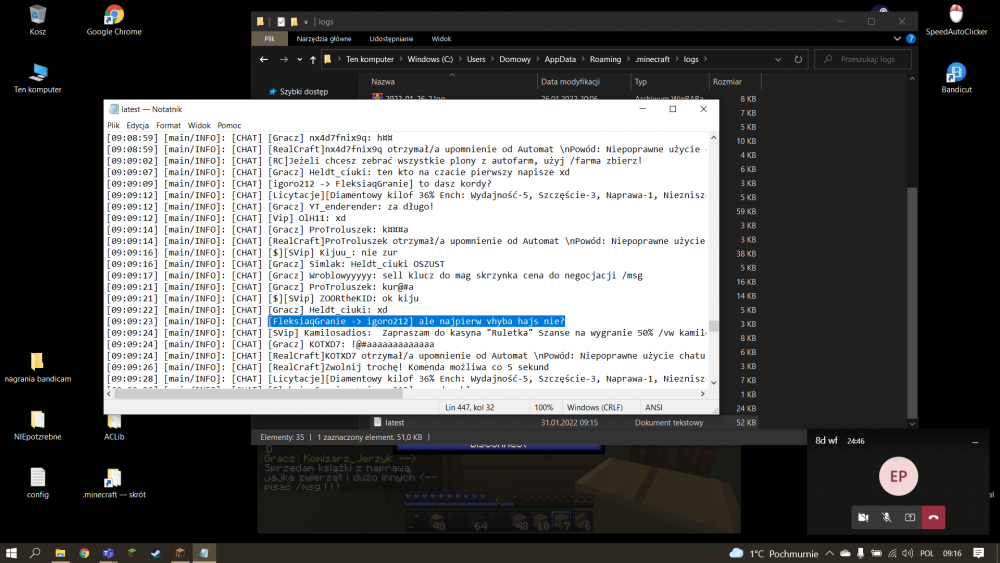Screen dimensions: 1000x563
Task: Click the Users segment in address bar
Action: [476, 60]
